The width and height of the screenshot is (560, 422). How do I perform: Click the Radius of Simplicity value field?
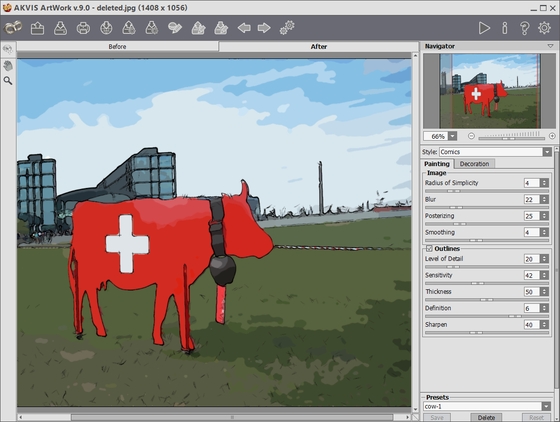click(532, 183)
